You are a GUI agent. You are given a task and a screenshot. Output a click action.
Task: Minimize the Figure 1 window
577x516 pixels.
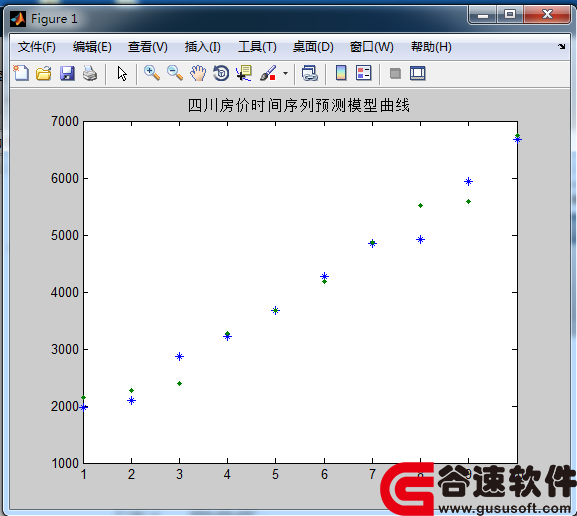(483, 15)
